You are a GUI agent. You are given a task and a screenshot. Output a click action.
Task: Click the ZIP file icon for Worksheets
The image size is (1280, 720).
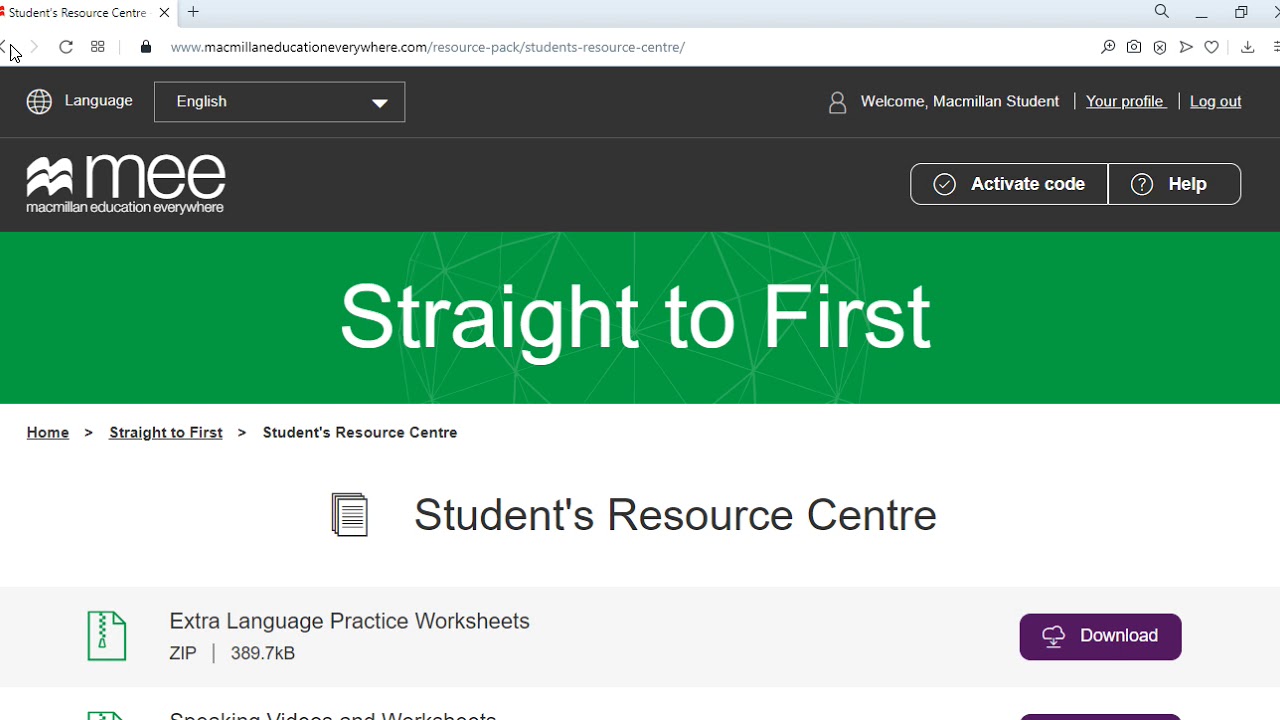[107, 636]
